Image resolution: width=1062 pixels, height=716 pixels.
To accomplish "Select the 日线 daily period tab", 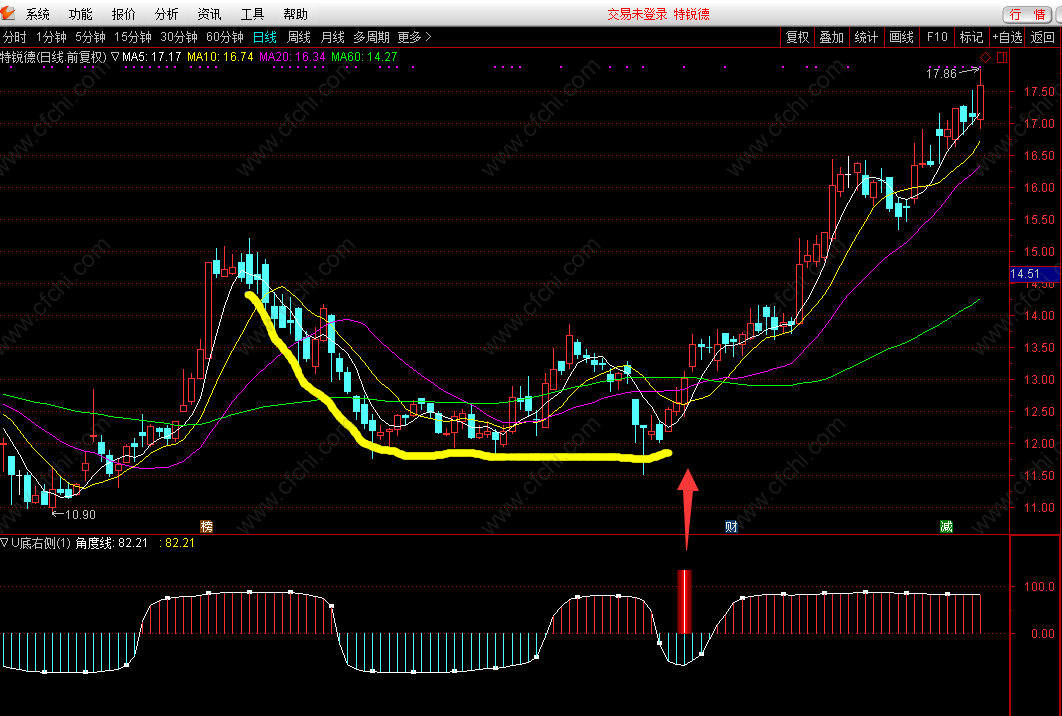I will tap(265, 37).
